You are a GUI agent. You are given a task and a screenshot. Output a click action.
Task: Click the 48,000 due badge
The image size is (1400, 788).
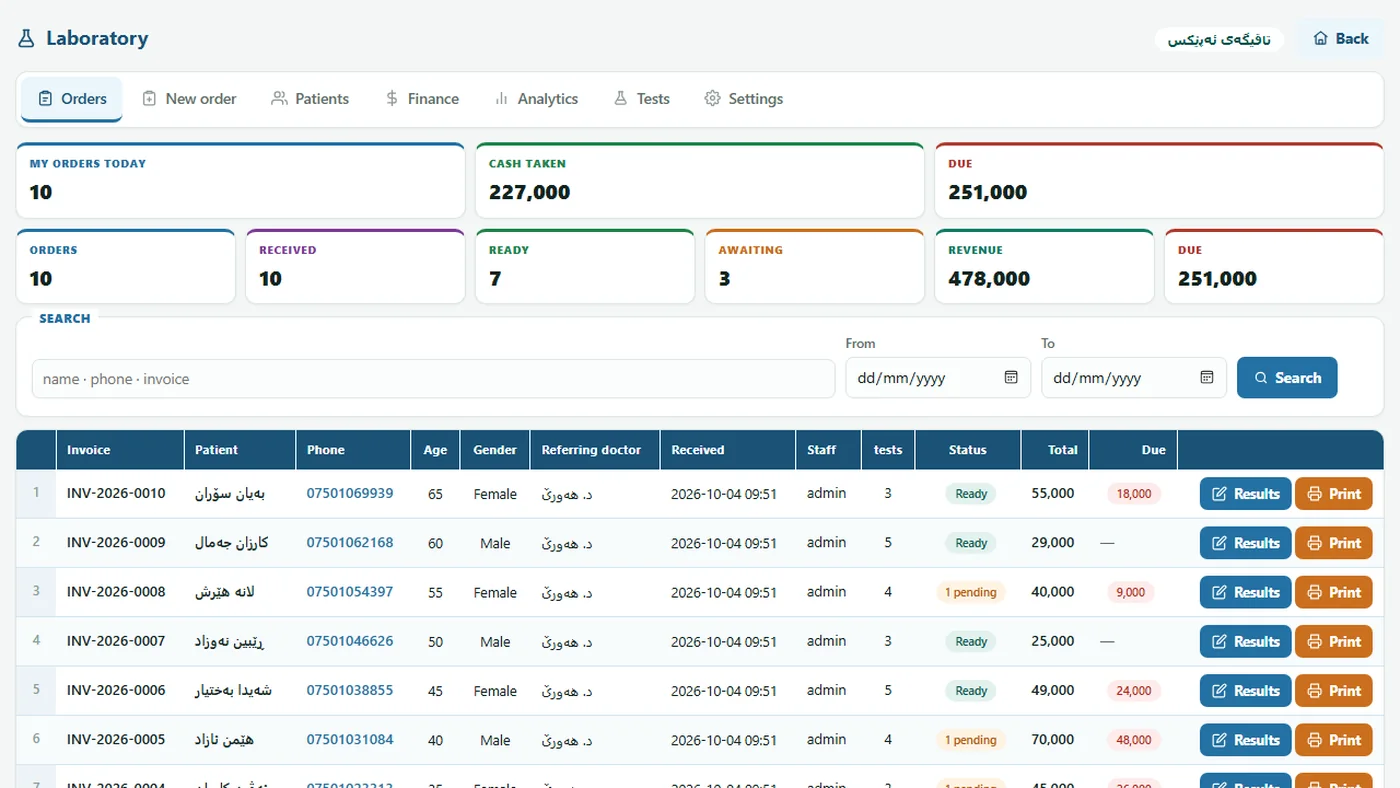click(x=1134, y=740)
